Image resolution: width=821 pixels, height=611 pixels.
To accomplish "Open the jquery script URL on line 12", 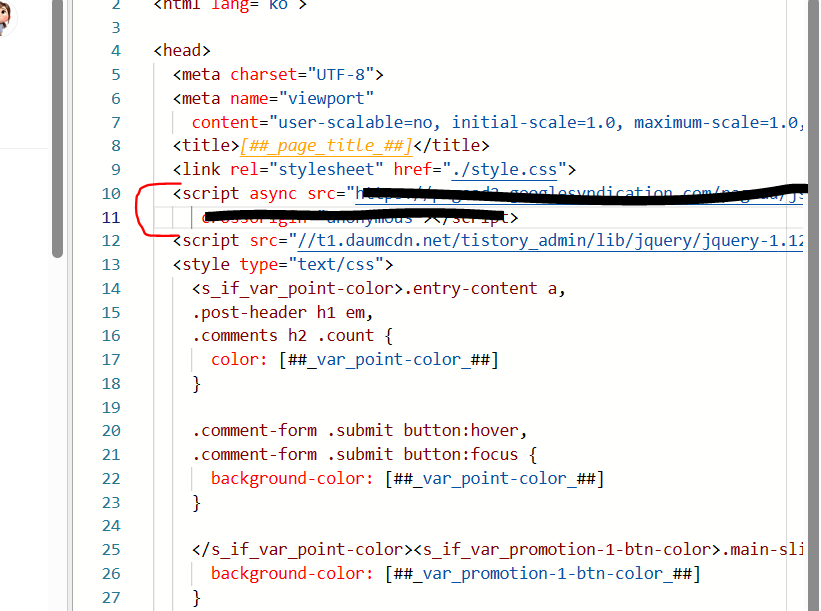I will 550,241.
